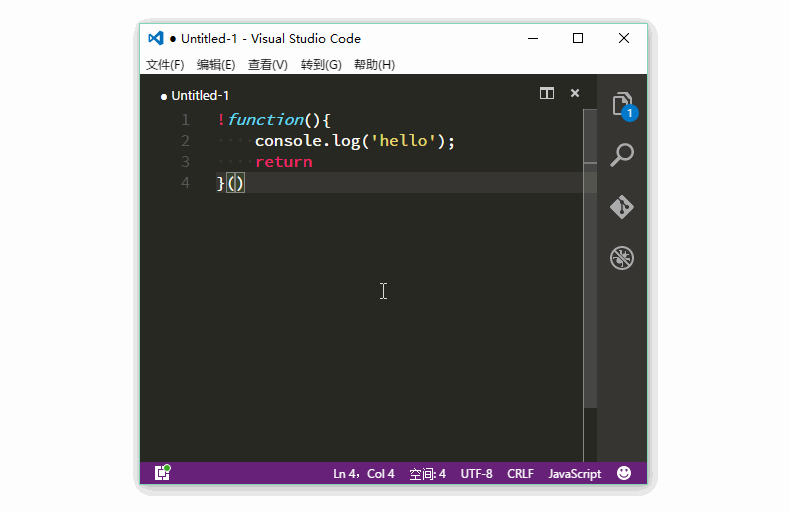Open the 查看(V) menu
The width and height of the screenshot is (790, 511).
(x=268, y=65)
